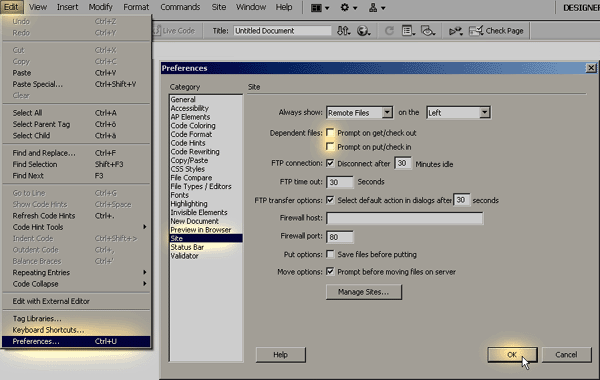This screenshot has width=600, height=380.
Task: Choose Tag Libraries... in Edit menu
Action: [x=77, y=318]
